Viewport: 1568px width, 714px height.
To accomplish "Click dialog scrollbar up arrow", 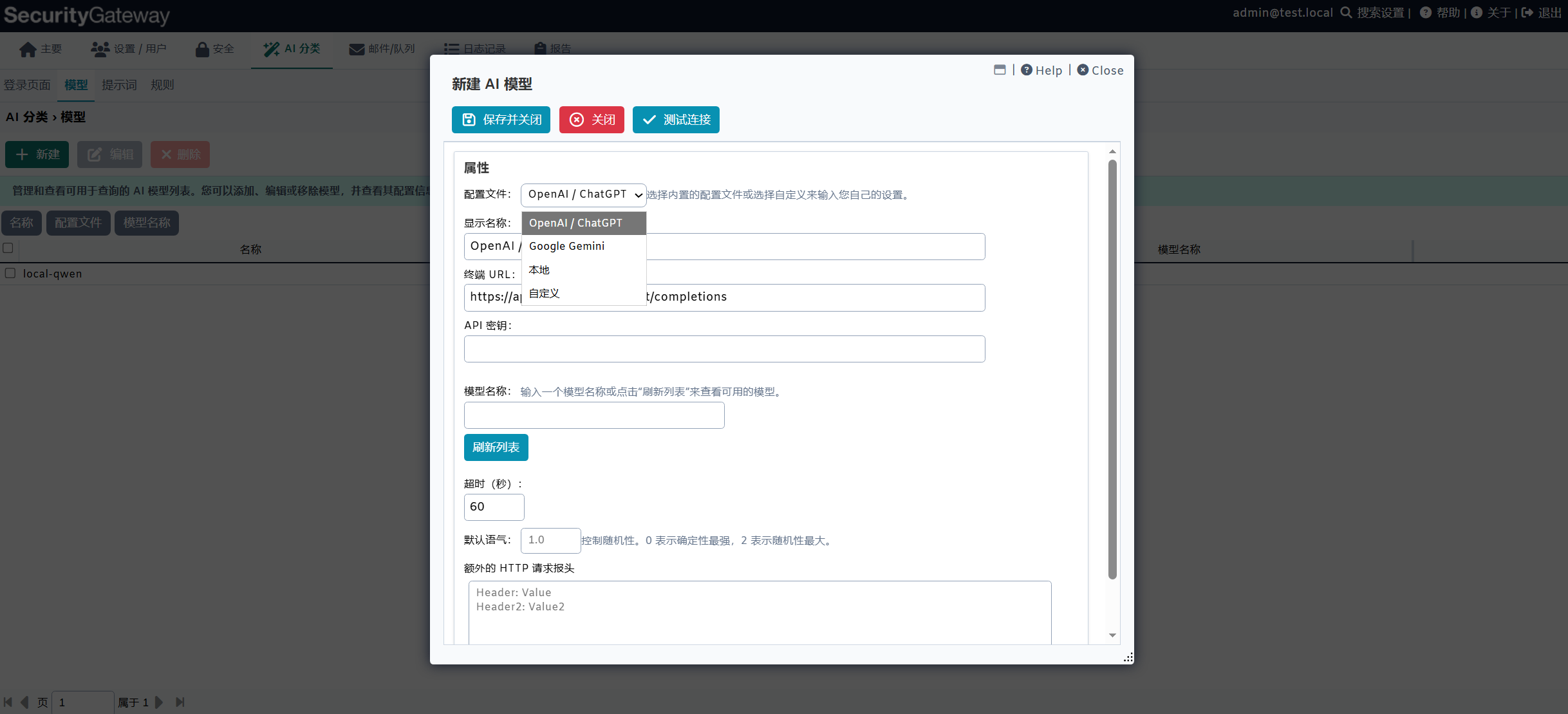I will tap(1112, 152).
